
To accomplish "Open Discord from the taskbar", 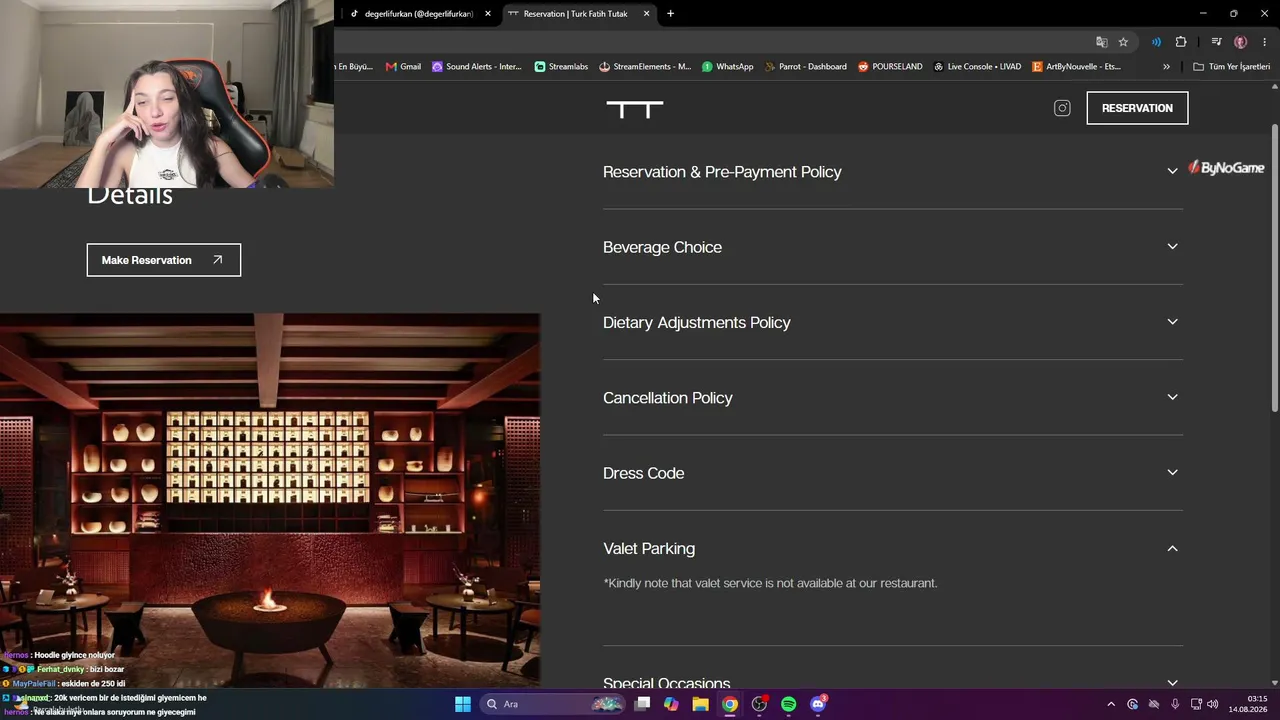I will point(818,704).
